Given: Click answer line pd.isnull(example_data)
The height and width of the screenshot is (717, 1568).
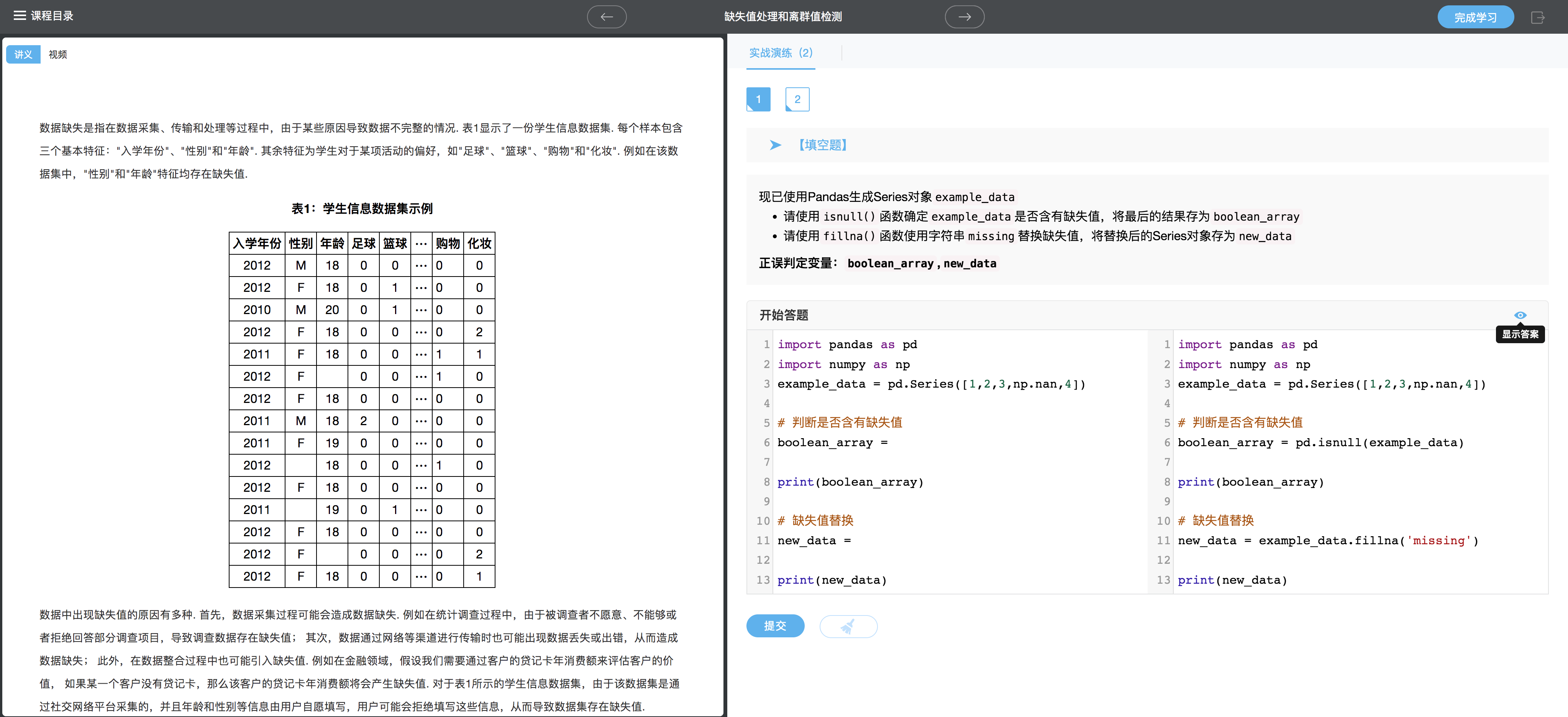Looking at the screenshot, I should 1320,442.
